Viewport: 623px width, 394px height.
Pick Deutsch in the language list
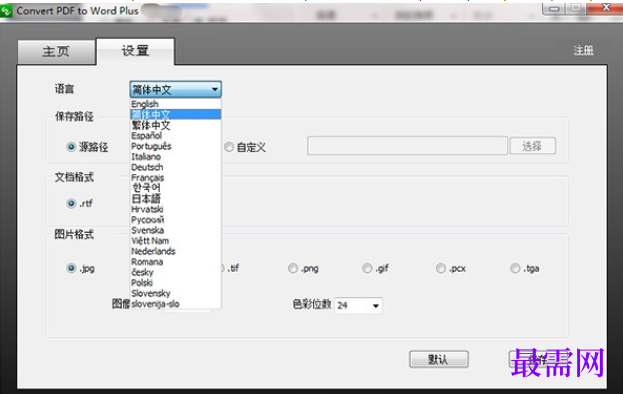coord(176,167)
